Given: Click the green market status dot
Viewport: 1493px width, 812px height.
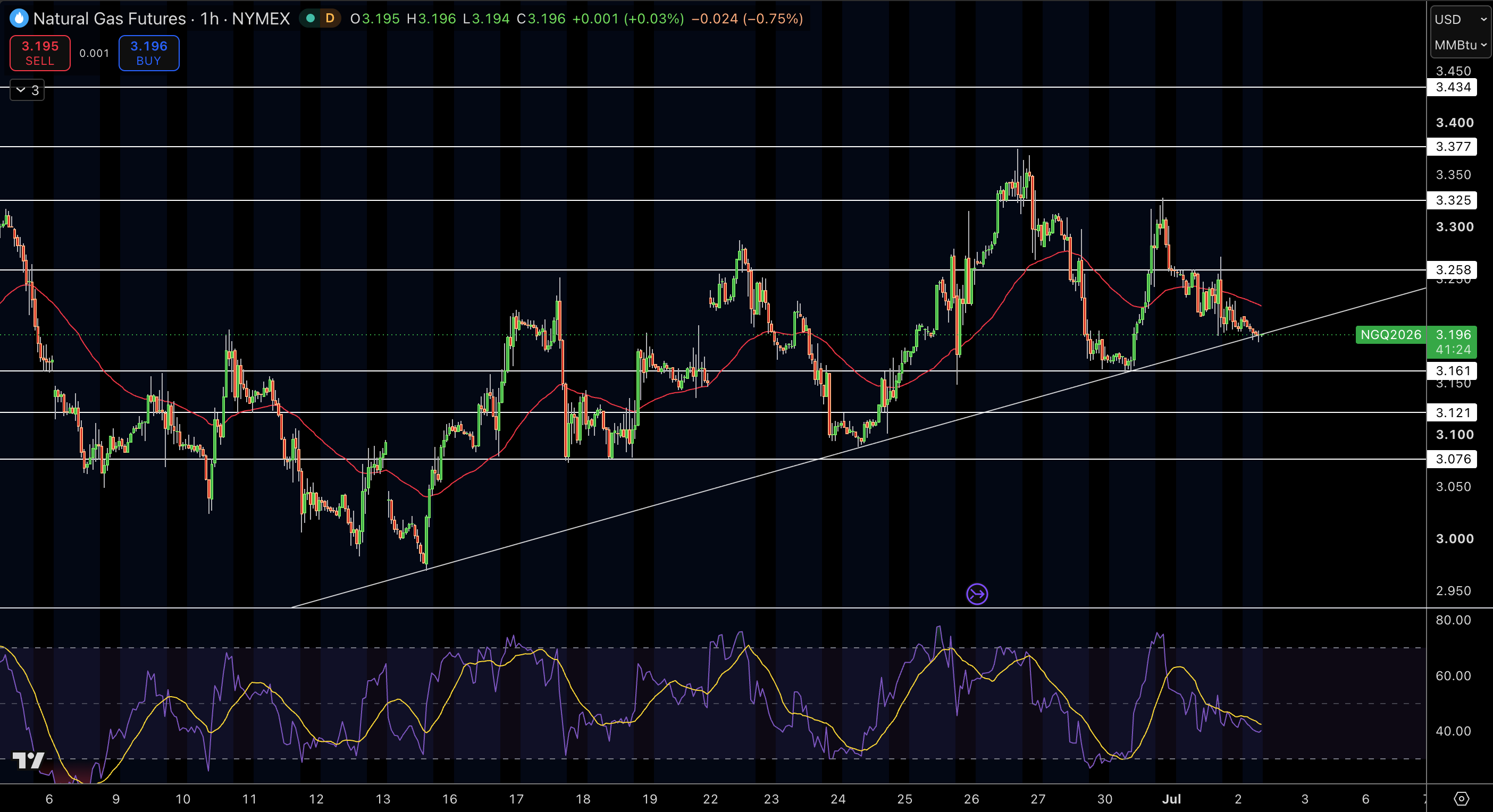Looking at the screenshot, I should click(310, 19).
